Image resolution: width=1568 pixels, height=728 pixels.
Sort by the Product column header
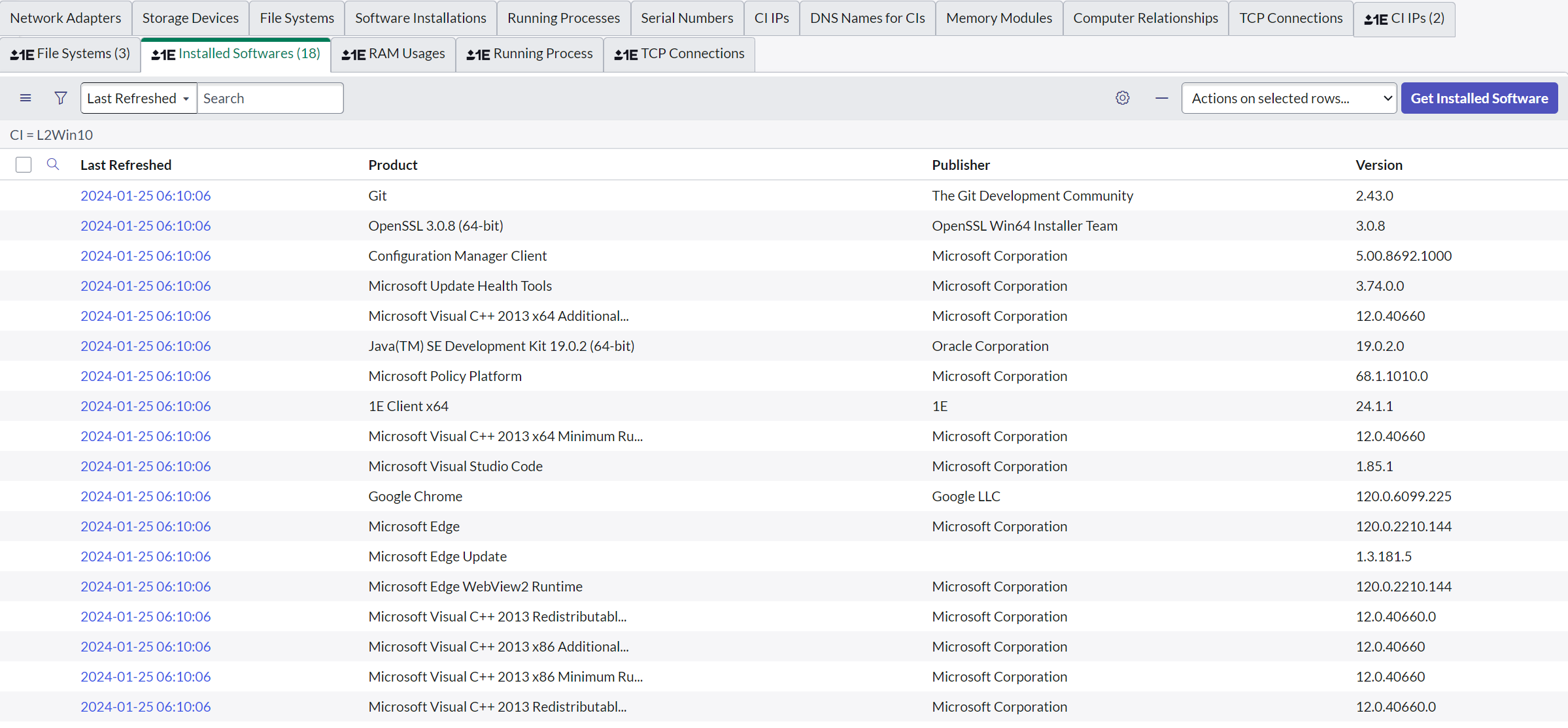pos(392,165)
